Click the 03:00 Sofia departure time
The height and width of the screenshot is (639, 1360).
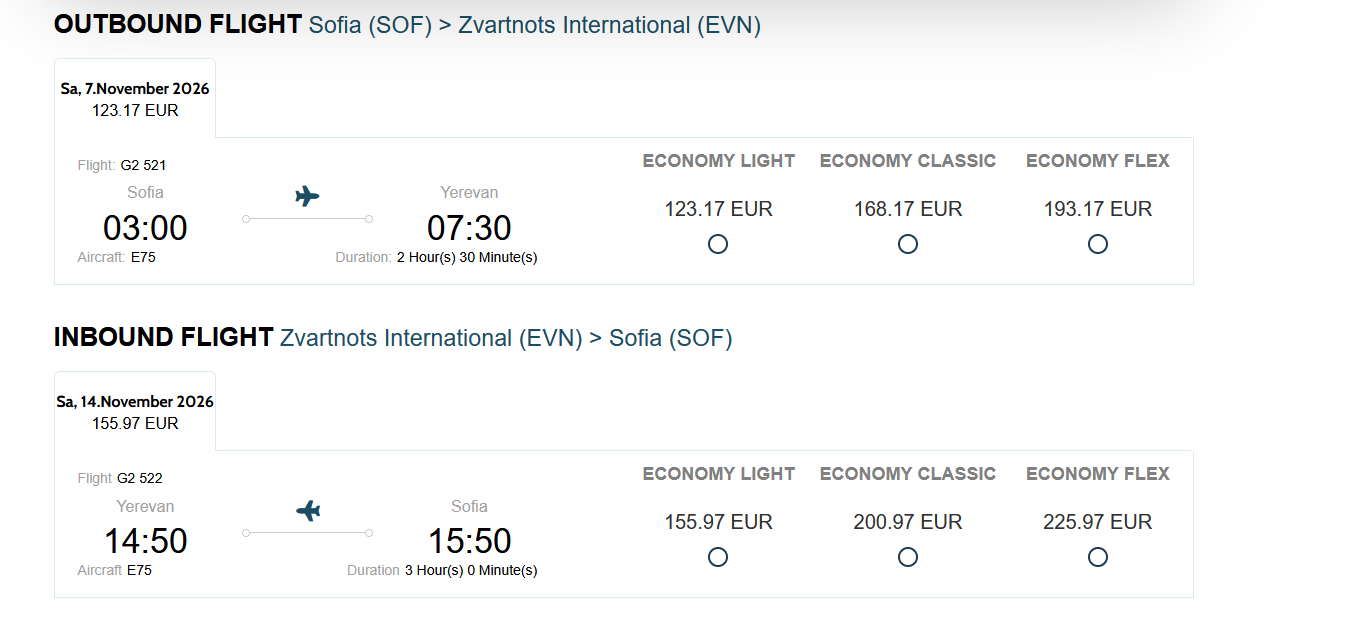pos(145,228)
